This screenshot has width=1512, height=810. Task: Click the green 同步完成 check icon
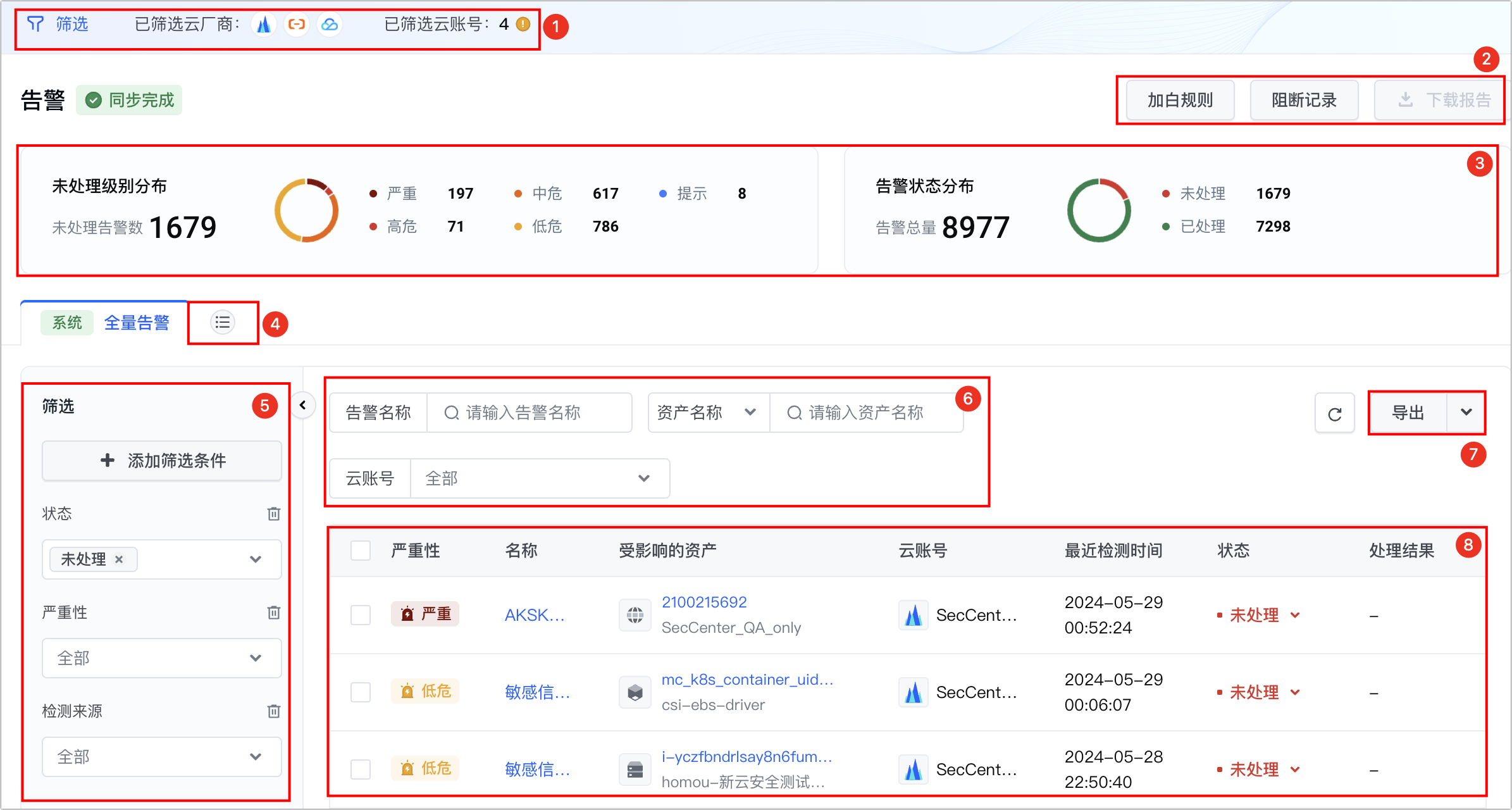(x=94, y=100)
